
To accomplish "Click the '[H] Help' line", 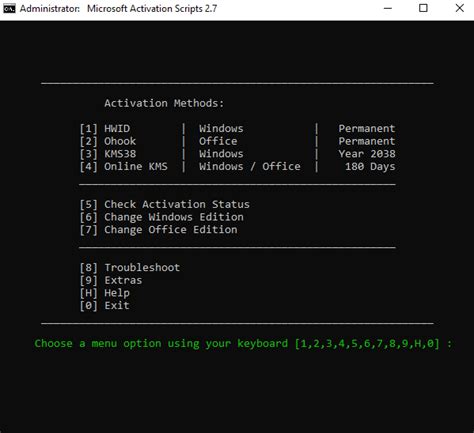I will [104, 293].
